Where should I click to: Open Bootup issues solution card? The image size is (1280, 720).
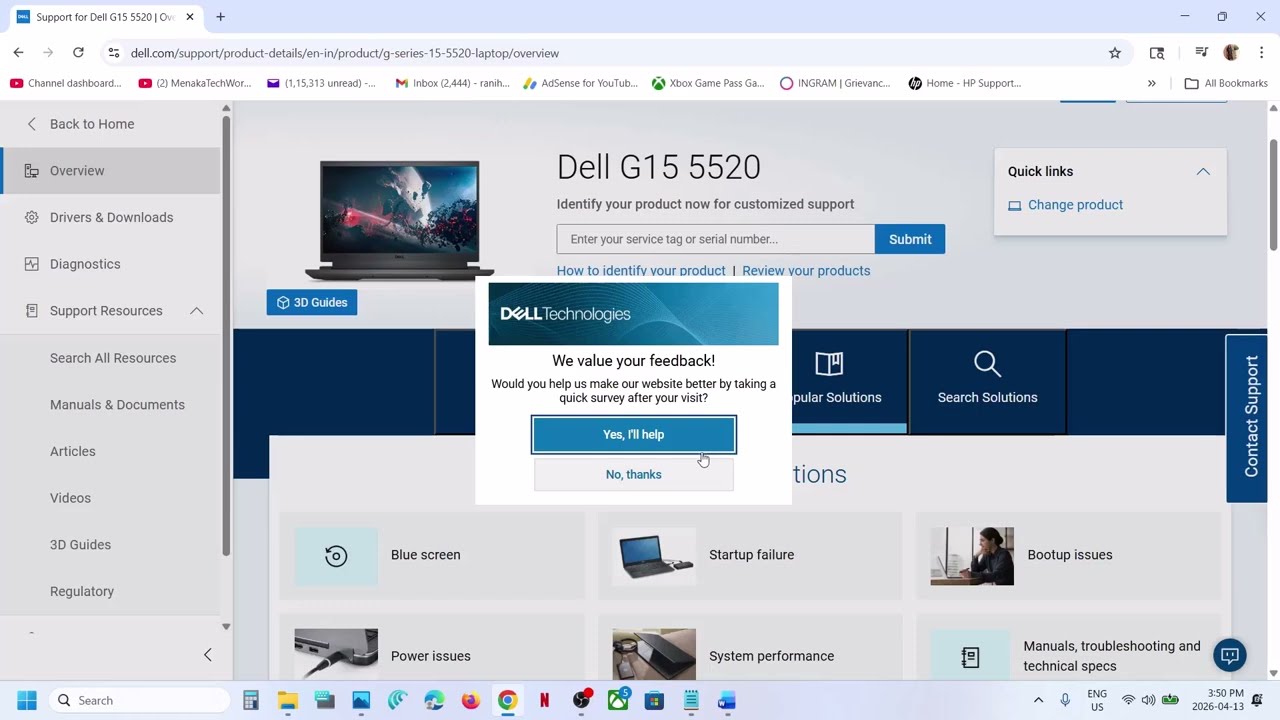(1068, 555)
